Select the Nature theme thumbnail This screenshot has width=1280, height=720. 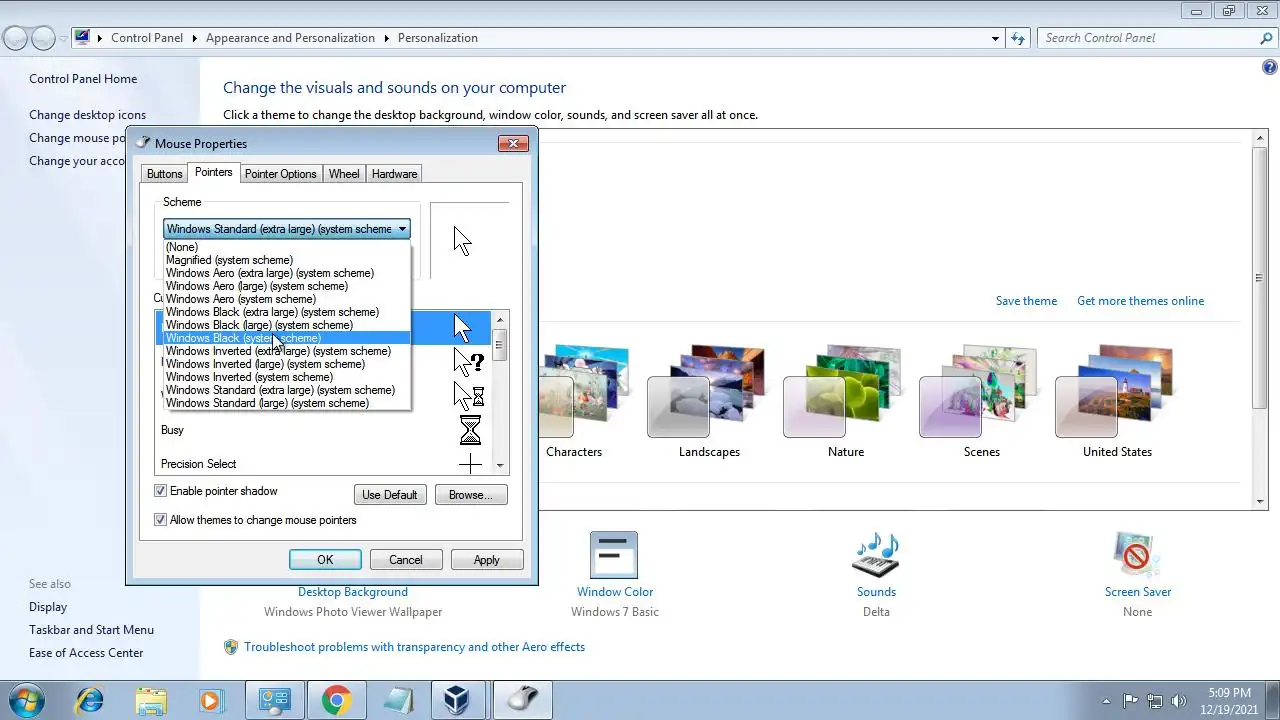pos(845,392)
